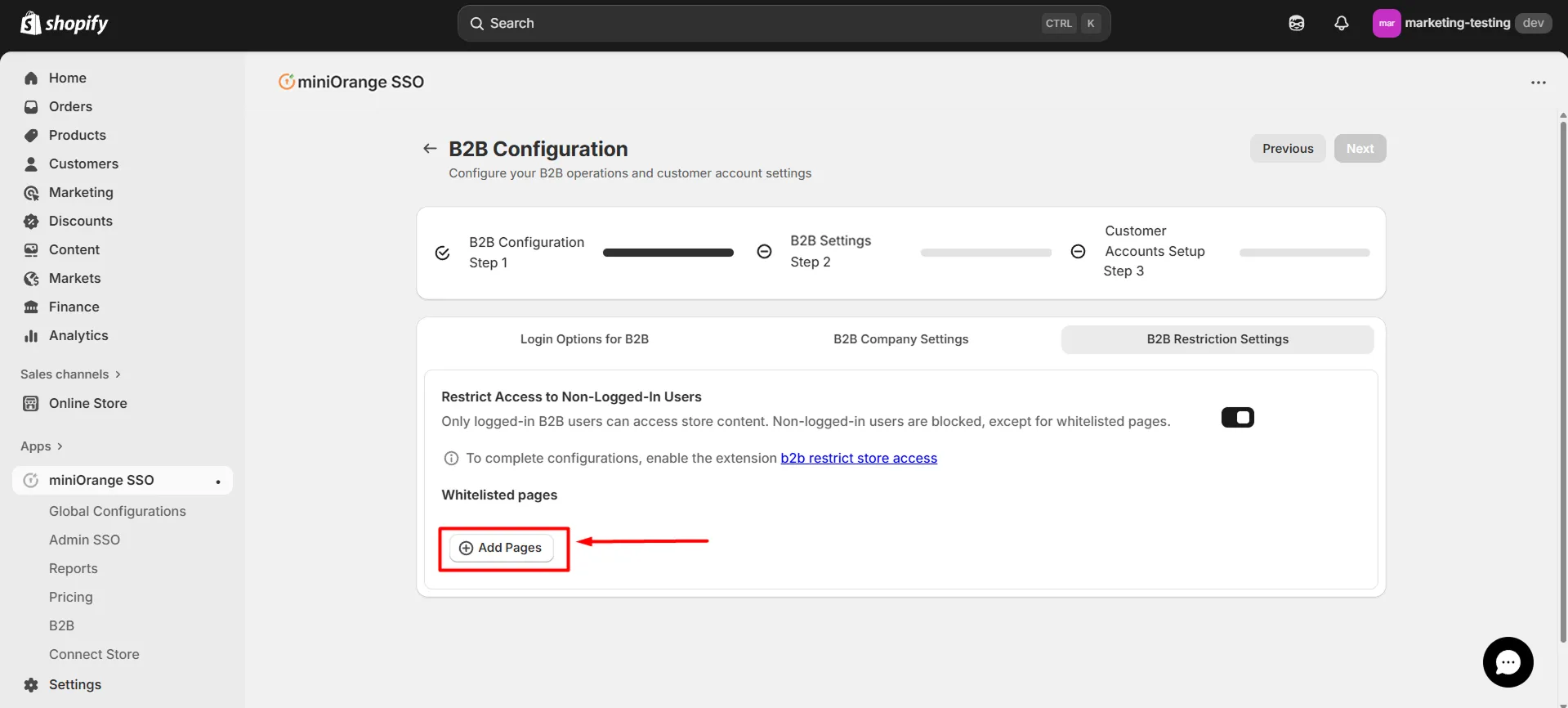
Task: Click the B2B Settings Step 2 circle icon
Action: (764, 252)
